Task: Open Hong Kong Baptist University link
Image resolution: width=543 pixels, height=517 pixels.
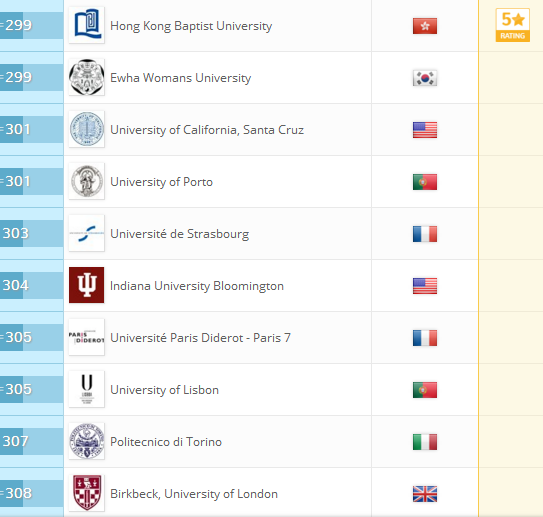Action: (191, 26)
